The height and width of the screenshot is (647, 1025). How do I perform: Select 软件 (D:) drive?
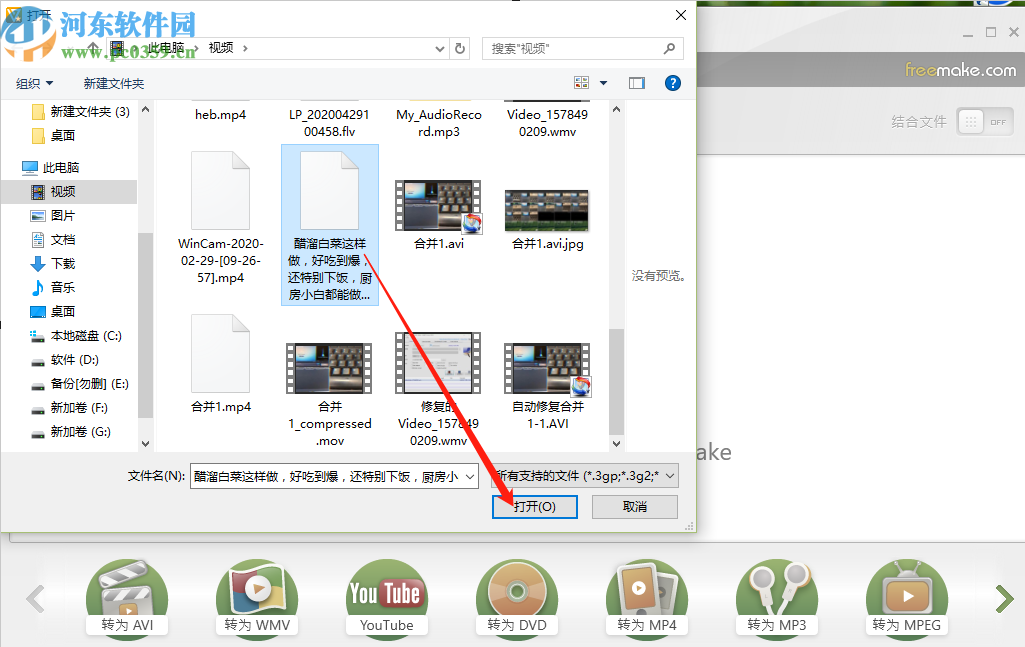pyautogui.click(x=65, y=360)
